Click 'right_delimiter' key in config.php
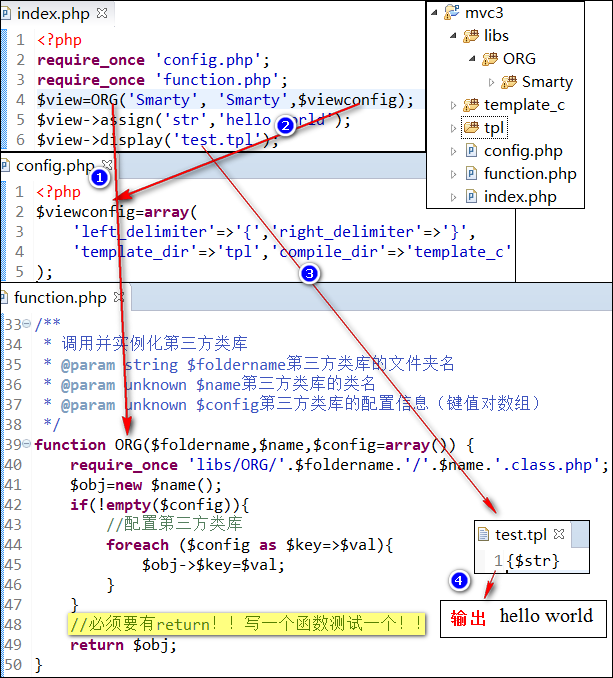The width and height of the screenshot is (613, 678). [346, 232]
